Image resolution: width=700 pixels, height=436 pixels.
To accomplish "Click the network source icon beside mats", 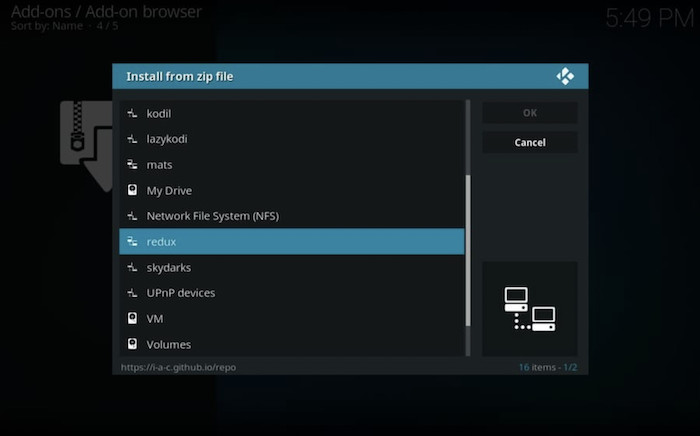I will [x=132, y=165].
